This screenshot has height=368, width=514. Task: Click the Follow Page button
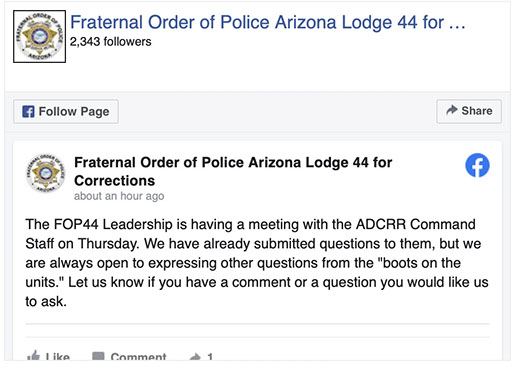66,111
